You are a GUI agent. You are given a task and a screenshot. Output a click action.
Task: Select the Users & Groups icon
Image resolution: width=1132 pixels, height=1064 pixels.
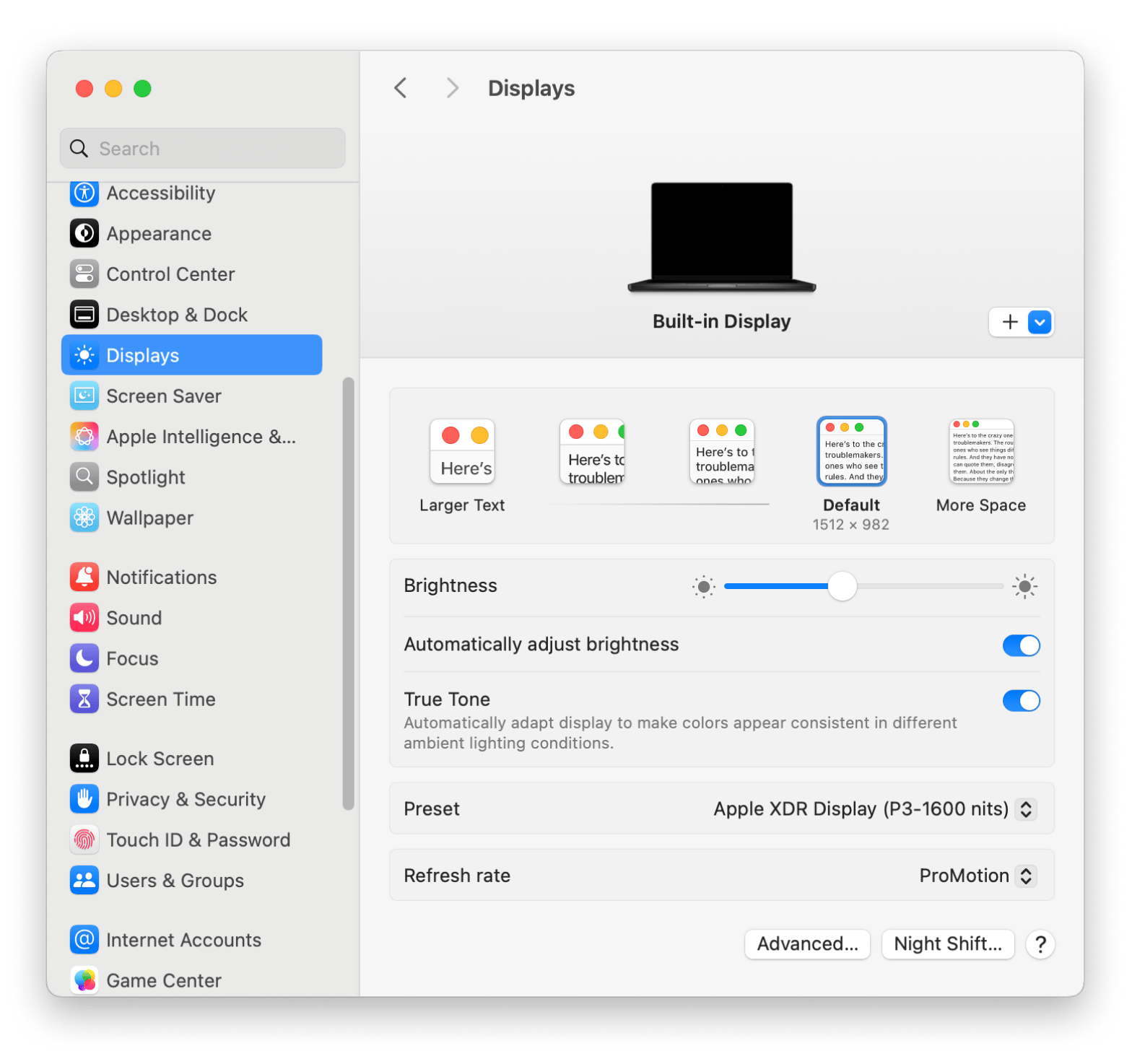84,880
